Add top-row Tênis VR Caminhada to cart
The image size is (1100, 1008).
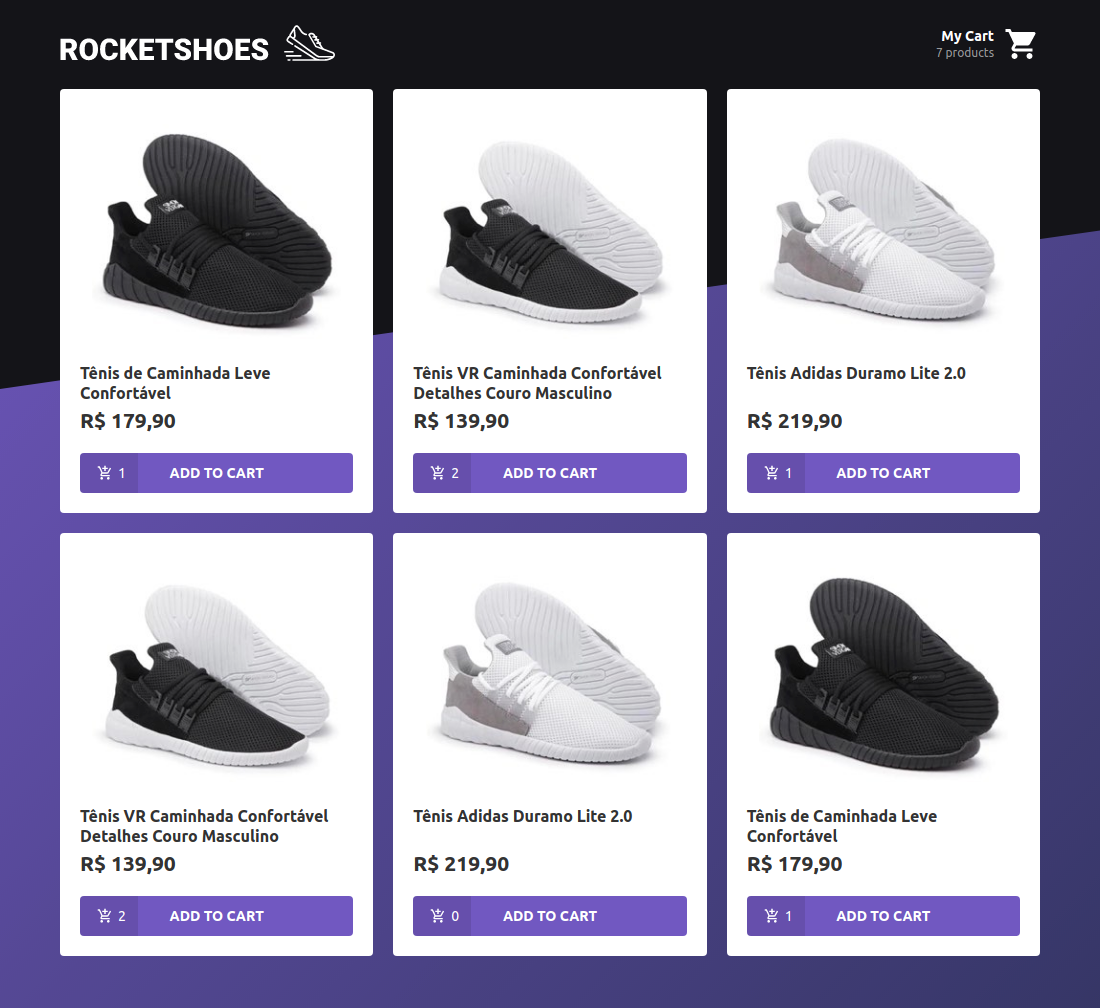click(549, 473)
